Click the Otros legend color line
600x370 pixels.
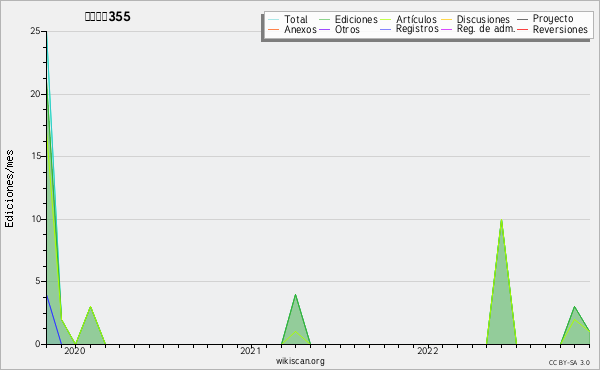click(324, 29)
